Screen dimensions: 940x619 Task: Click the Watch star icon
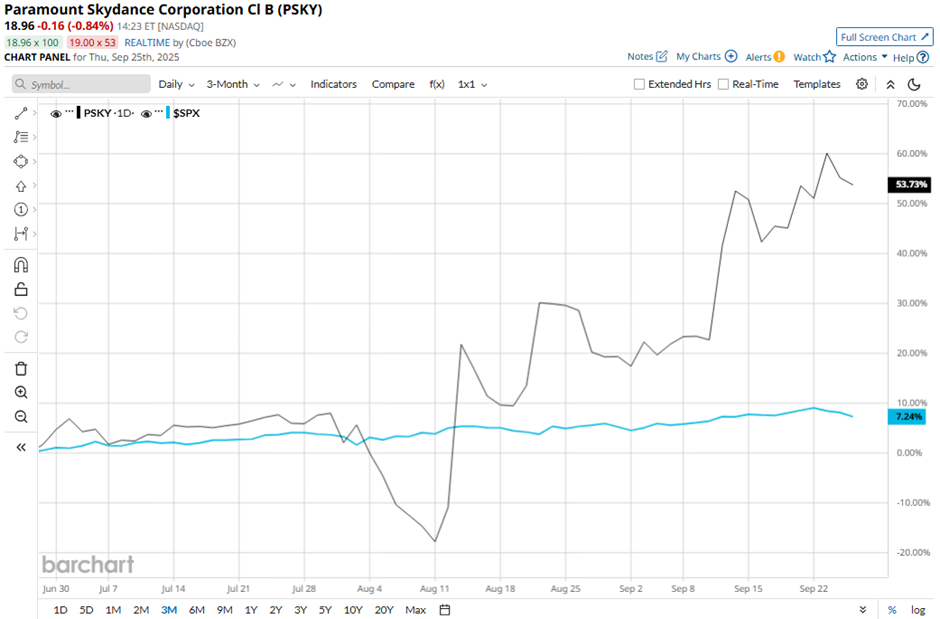[830, 56]
